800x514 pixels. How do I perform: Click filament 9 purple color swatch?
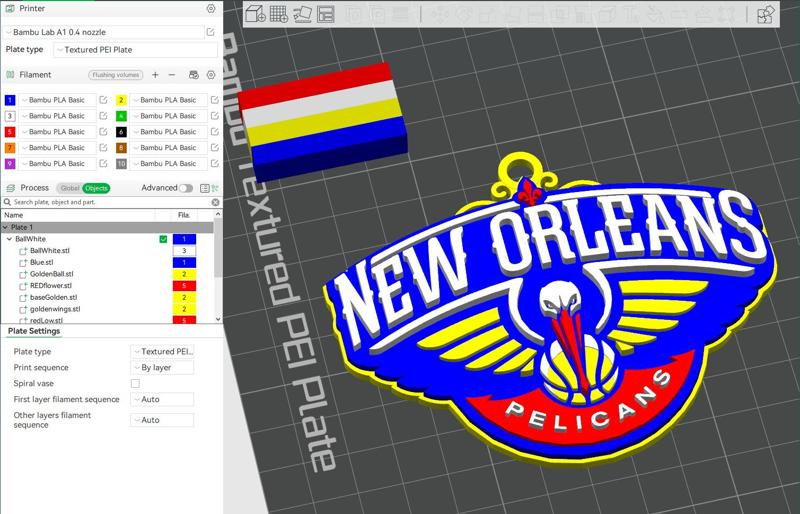coord(10,163)
